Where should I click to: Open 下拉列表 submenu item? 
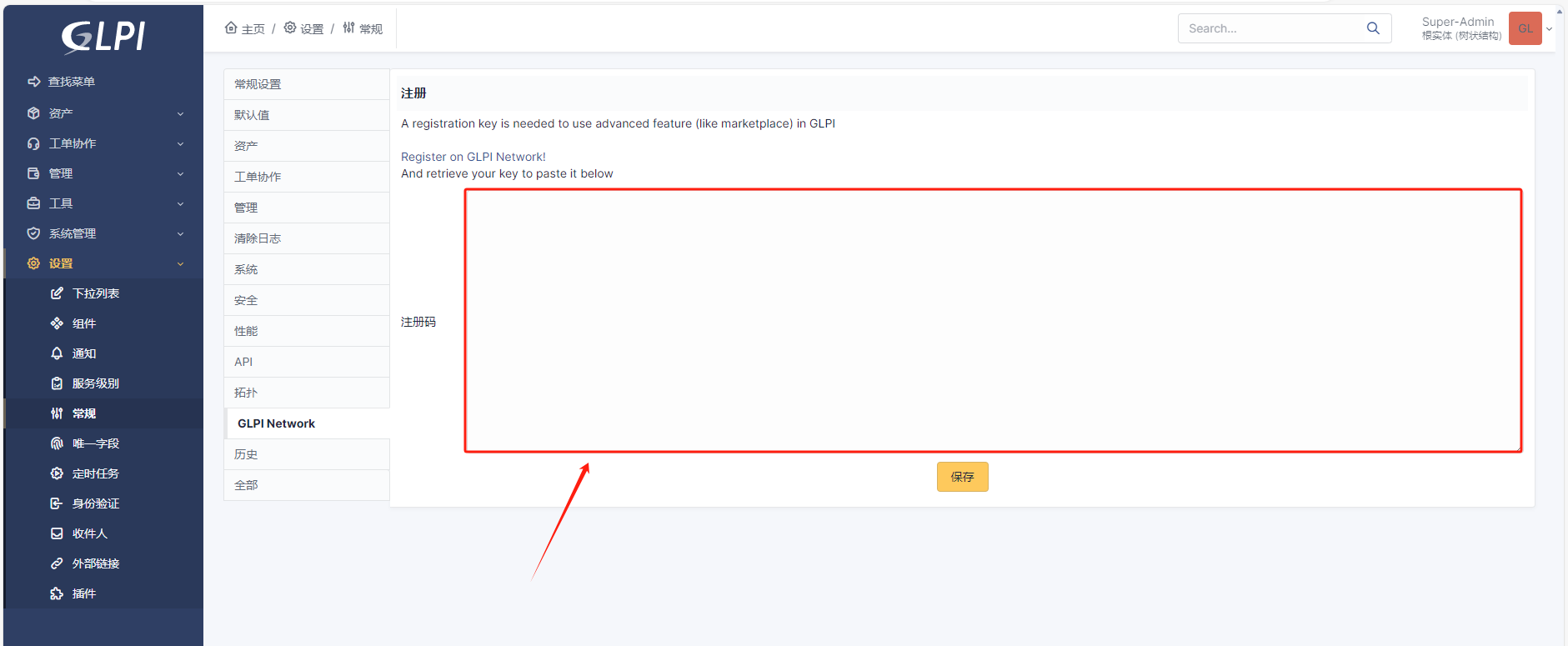pos(103,293)
